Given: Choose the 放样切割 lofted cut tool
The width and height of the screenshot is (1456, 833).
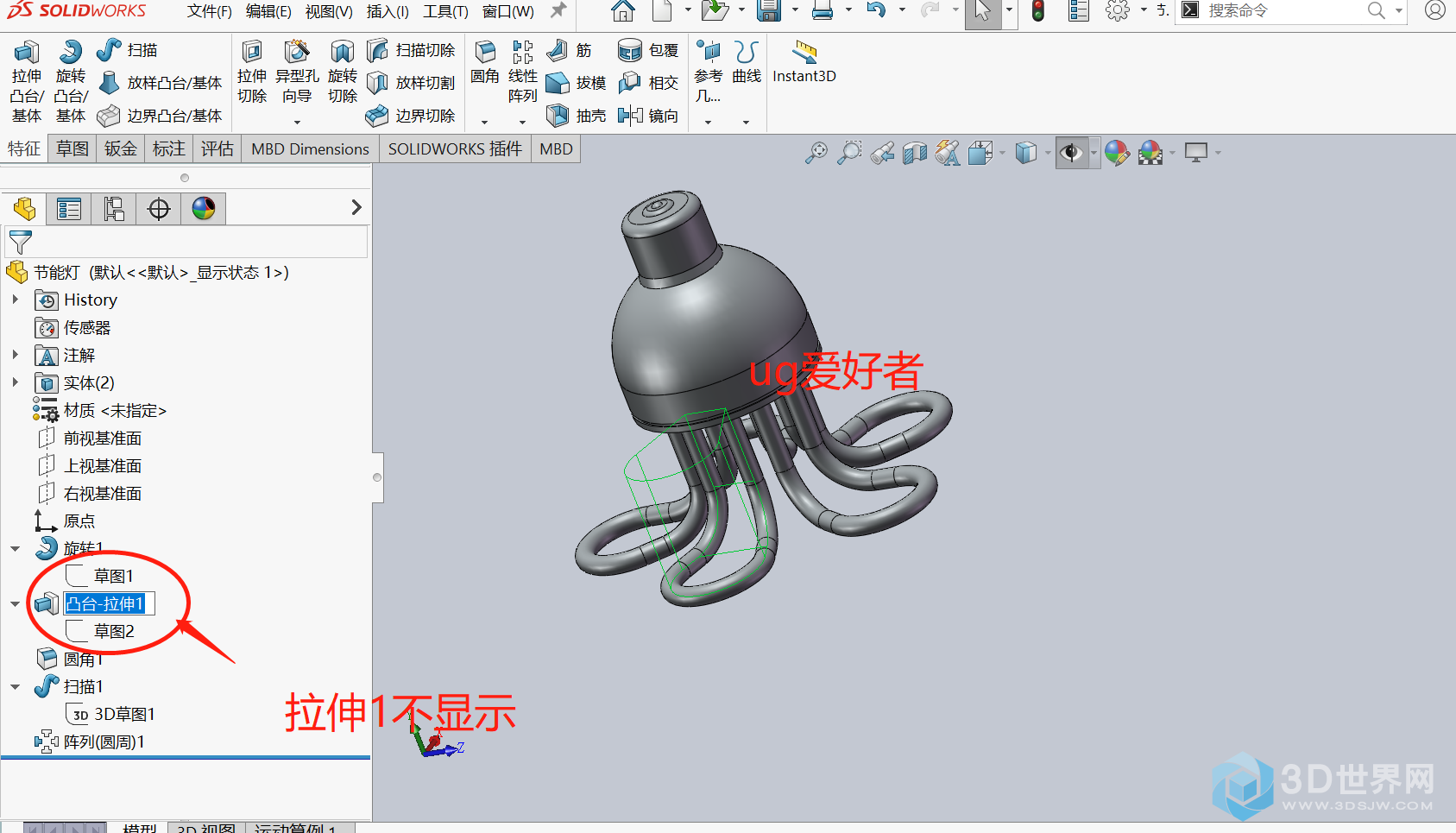Looking at the screenshot, I should pos(411,83).
